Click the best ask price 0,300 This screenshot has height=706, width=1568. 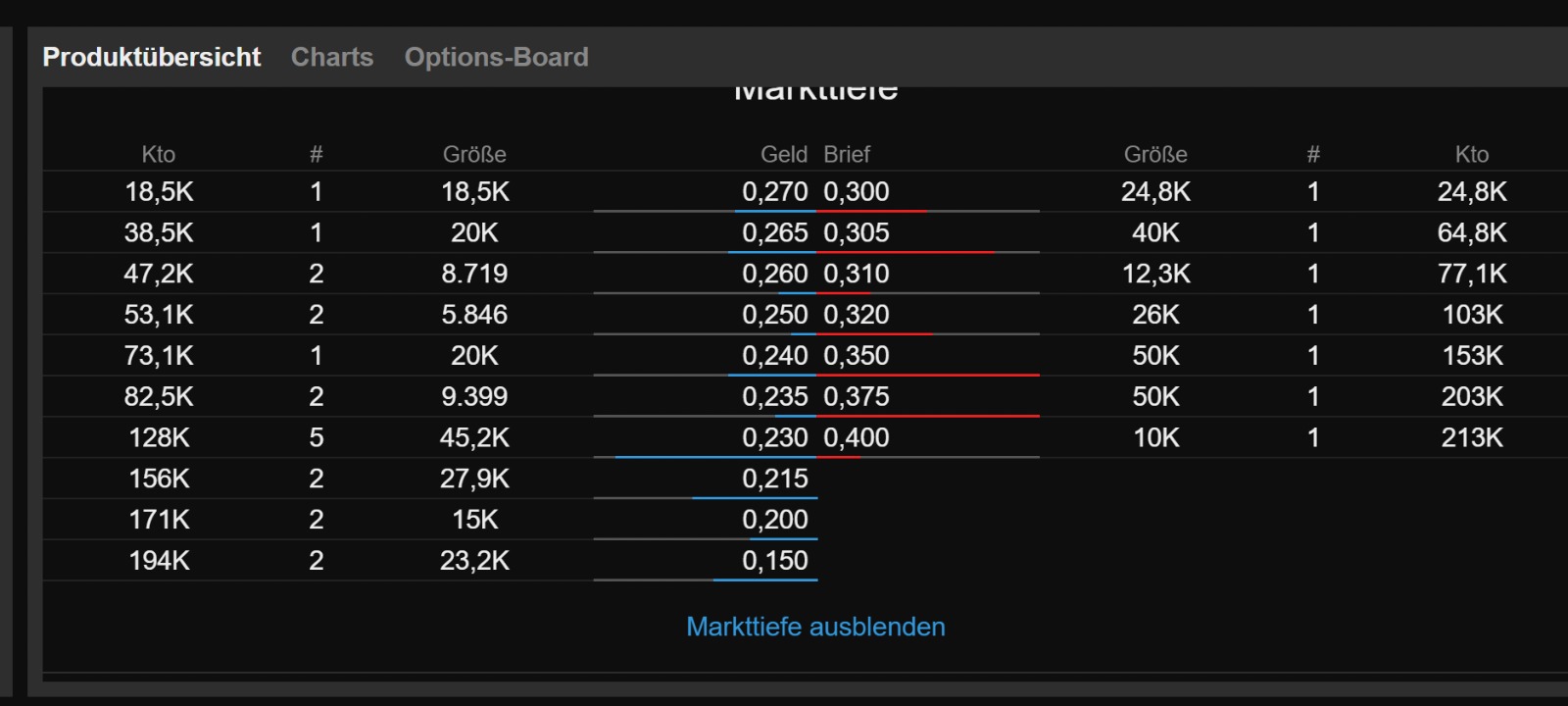[857, 191]
